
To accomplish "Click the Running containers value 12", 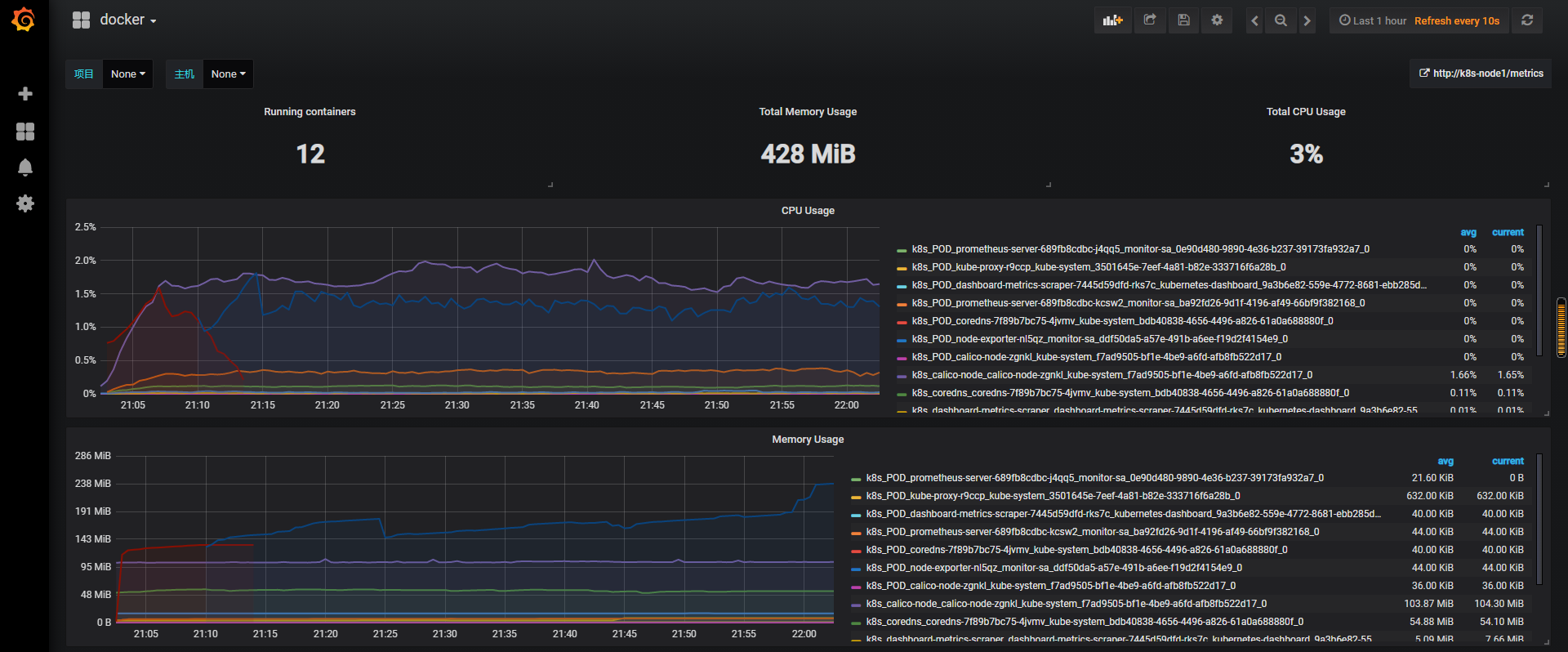I will [310, 154].
